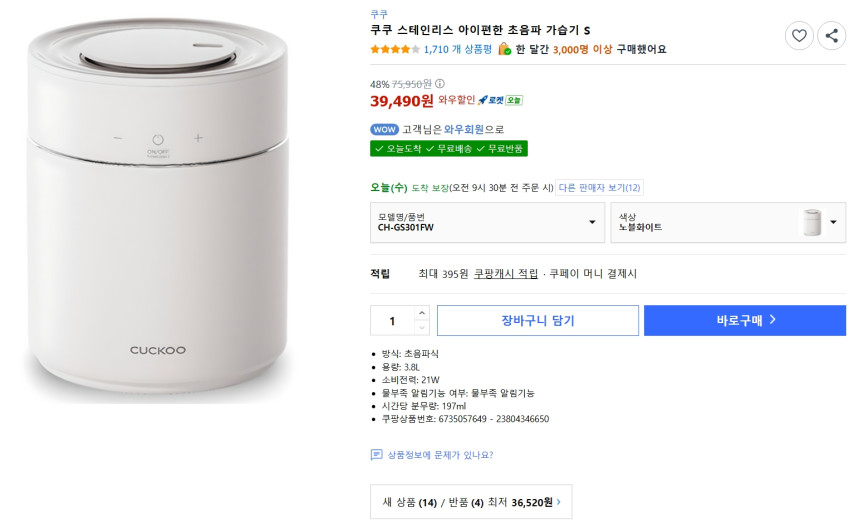Open the 1,710 개 상품평 reviews link

pyautogui.click(x=457, y=49)
